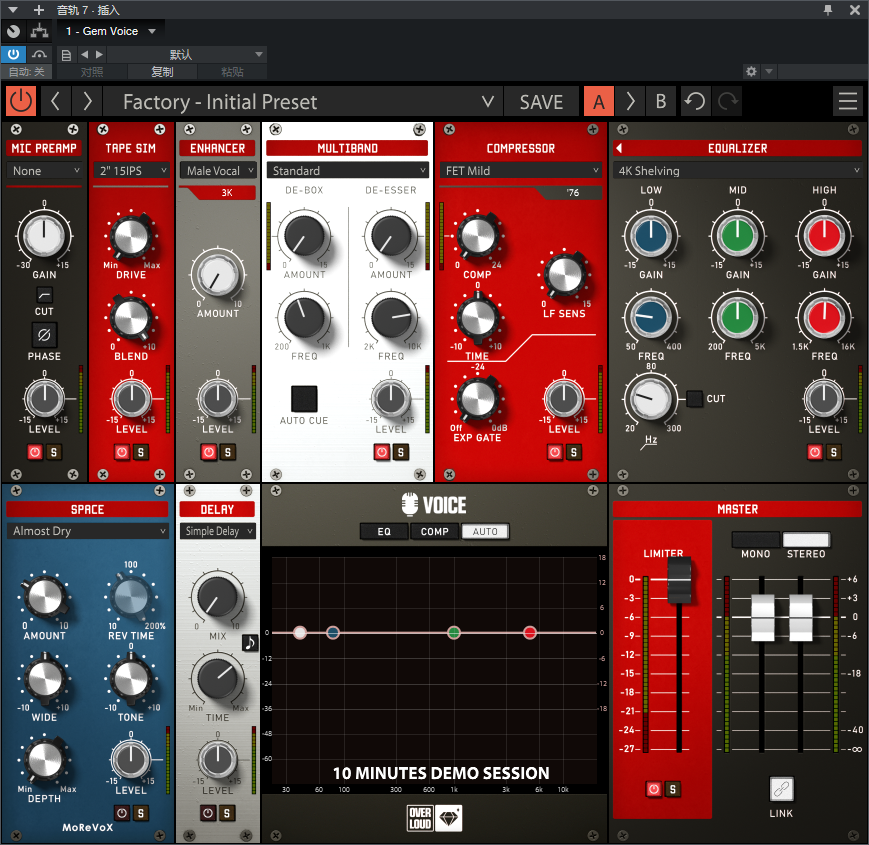Click the redo arrow icon
Image resolution: width=869 pixels, height=845 pixels.
[728, 101]
